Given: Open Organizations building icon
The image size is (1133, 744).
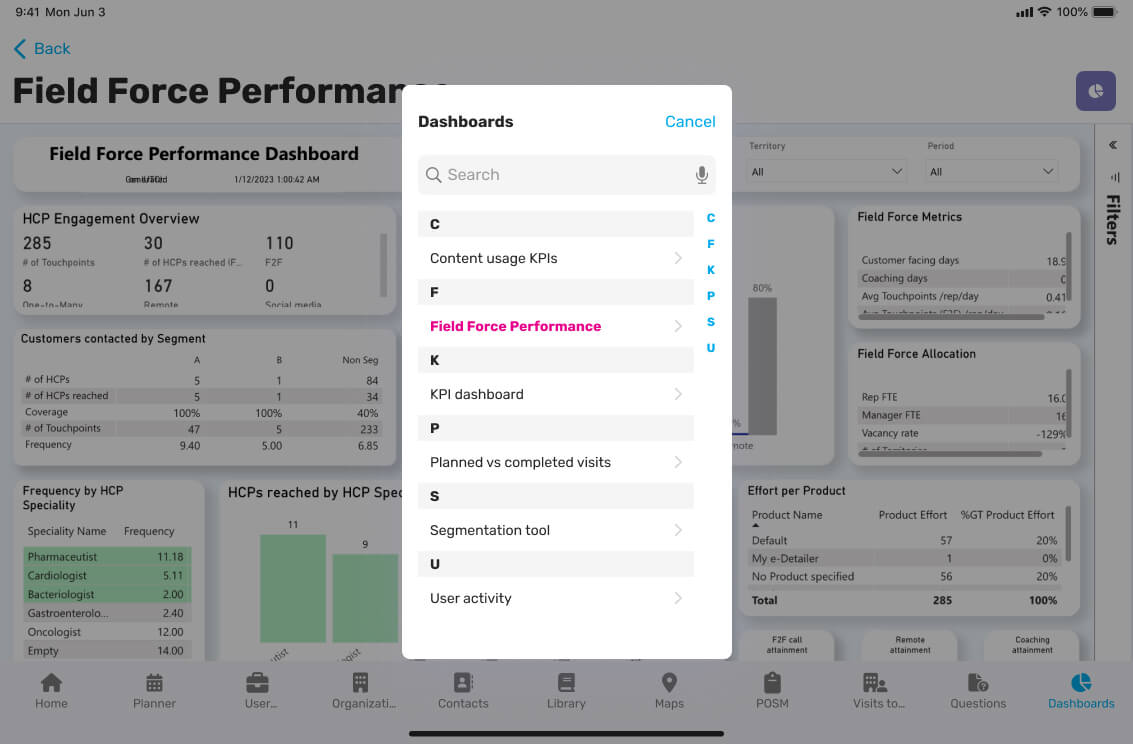Looking at the screenshot, I should coord(360,683).
